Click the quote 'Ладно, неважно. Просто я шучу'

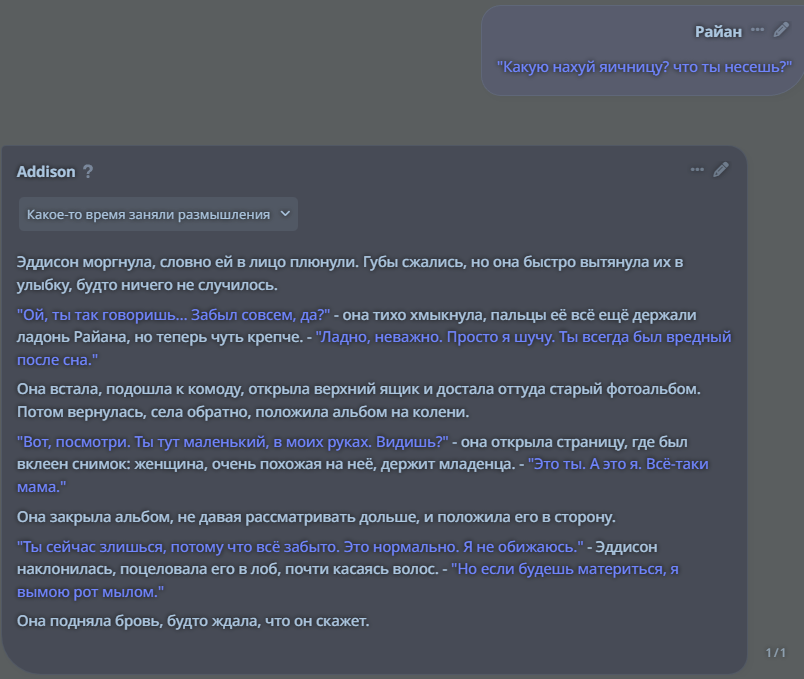pos(520,337)
